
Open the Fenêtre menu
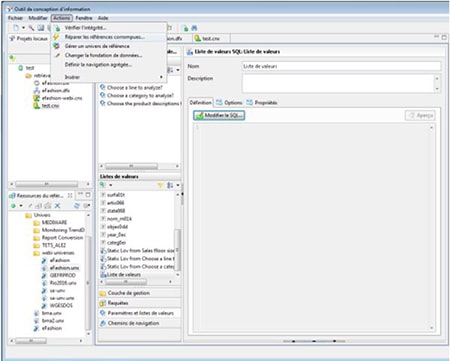[x=83, y=18]
